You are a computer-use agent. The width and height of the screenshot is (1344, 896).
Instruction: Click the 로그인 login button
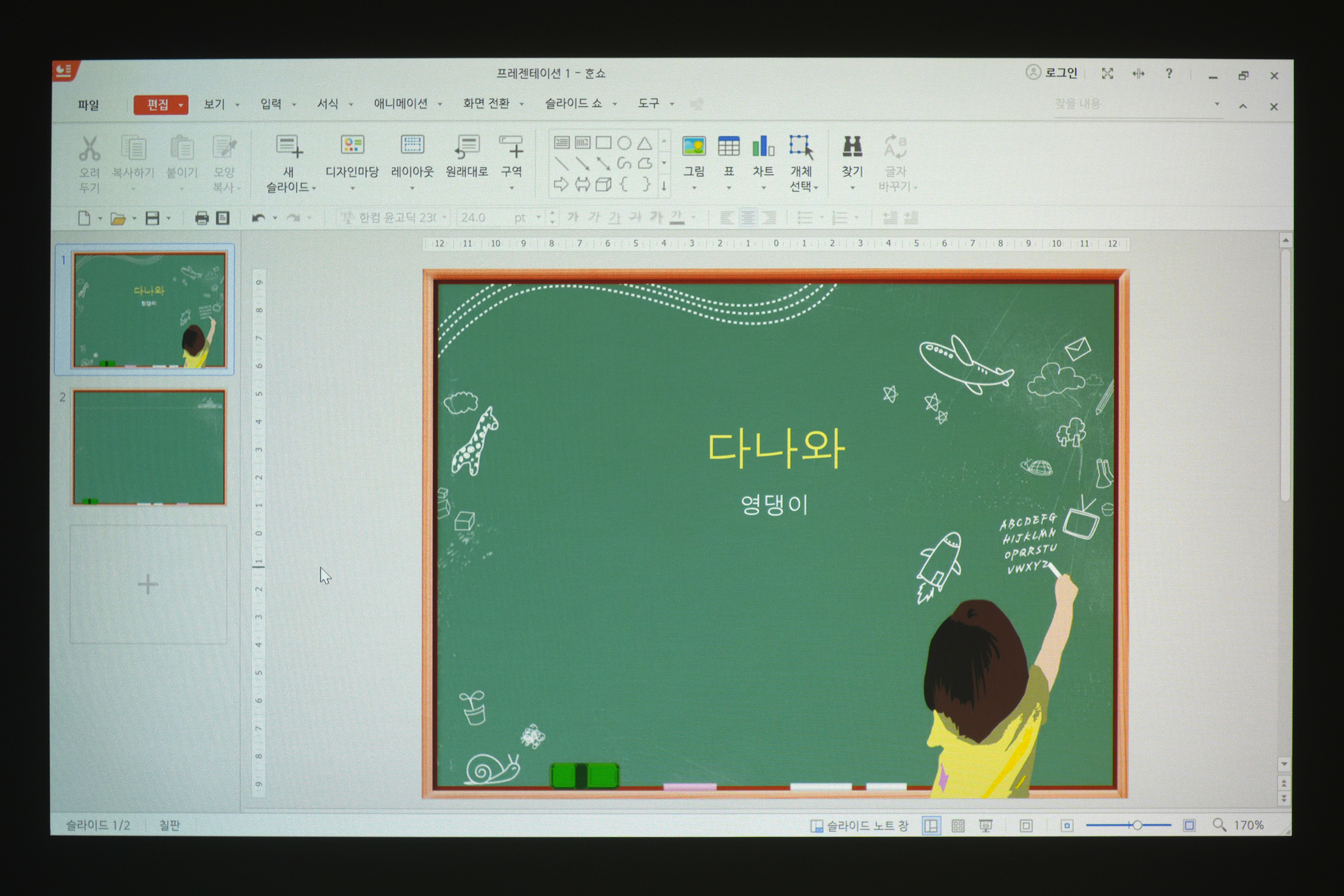click(1051, 73)
